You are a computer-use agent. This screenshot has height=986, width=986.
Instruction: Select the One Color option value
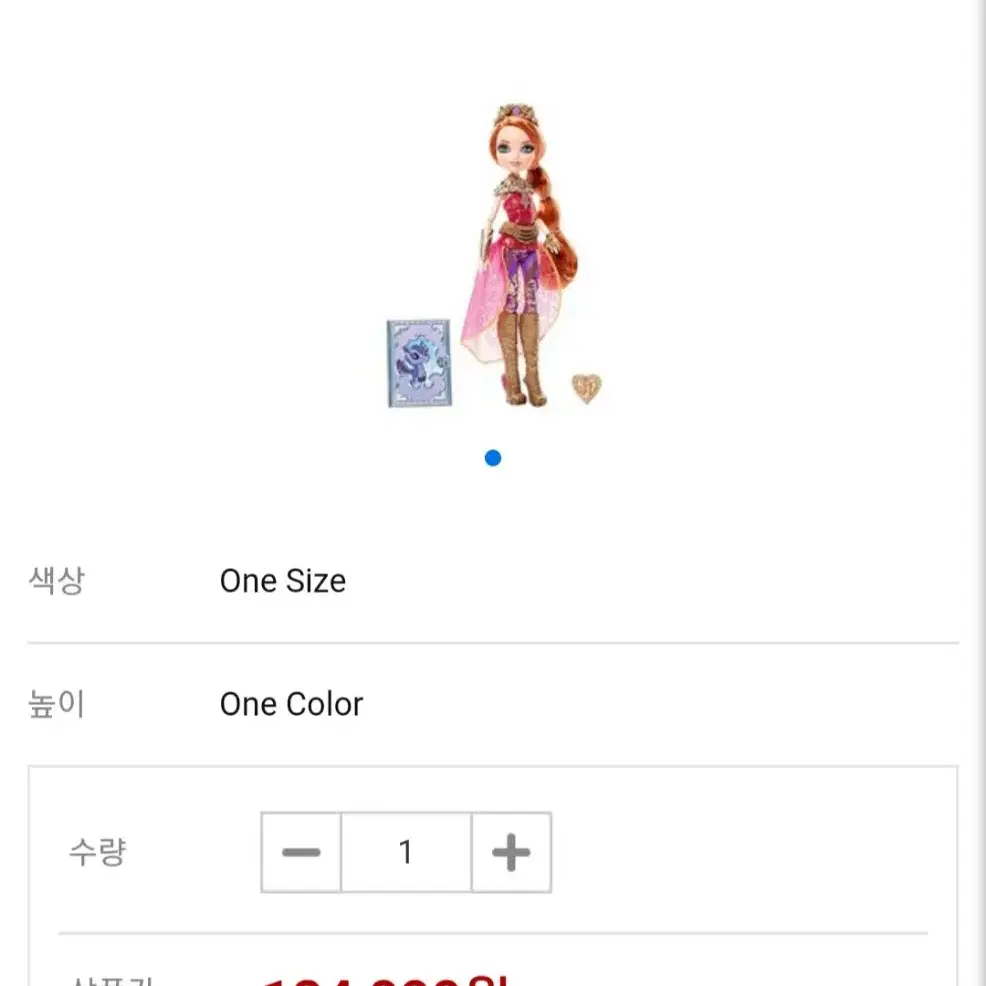point(291,704)
